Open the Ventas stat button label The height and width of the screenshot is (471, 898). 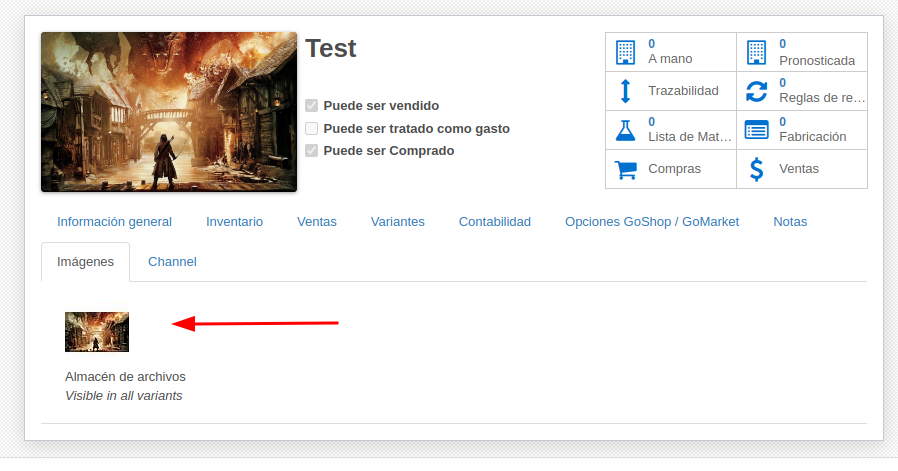pos(798,169)
